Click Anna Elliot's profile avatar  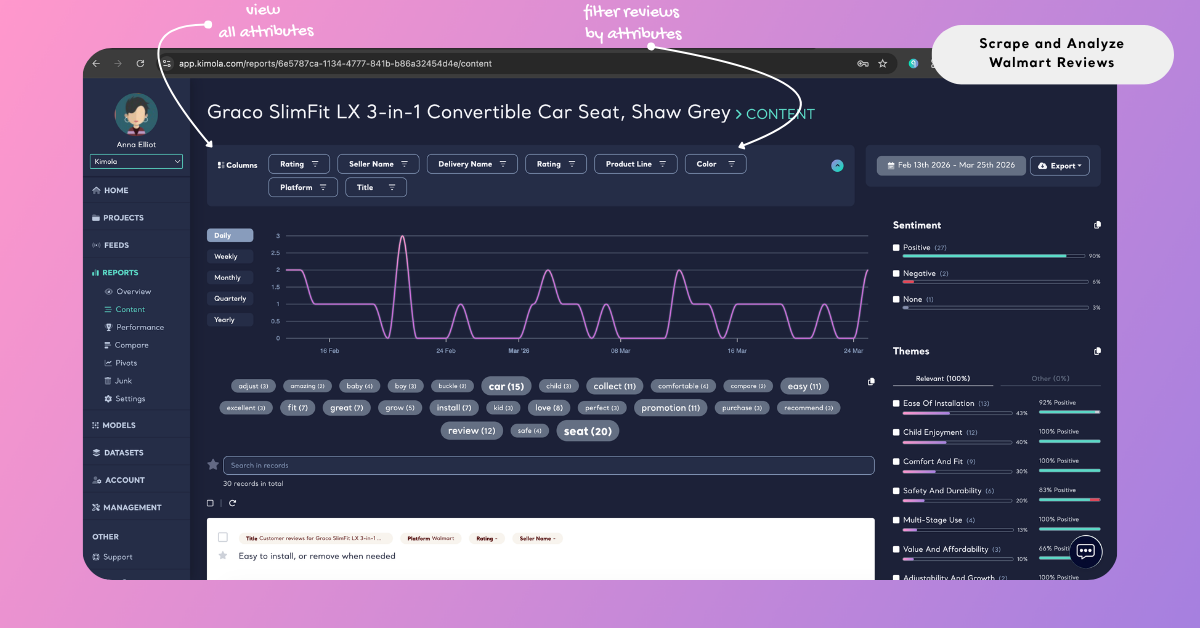[x=136, y=114]
